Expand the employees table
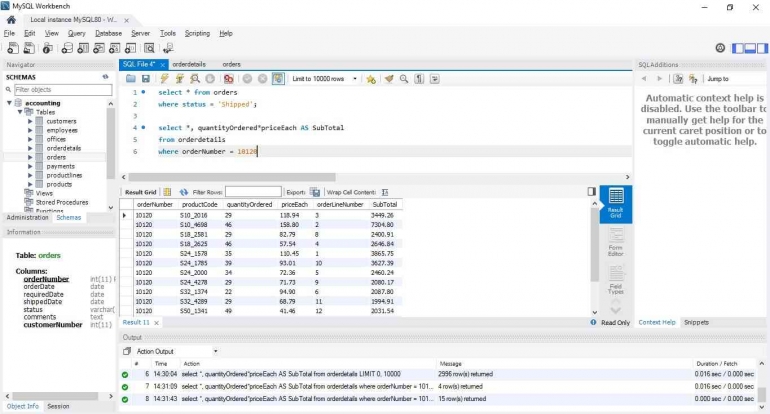 (30, 130)
